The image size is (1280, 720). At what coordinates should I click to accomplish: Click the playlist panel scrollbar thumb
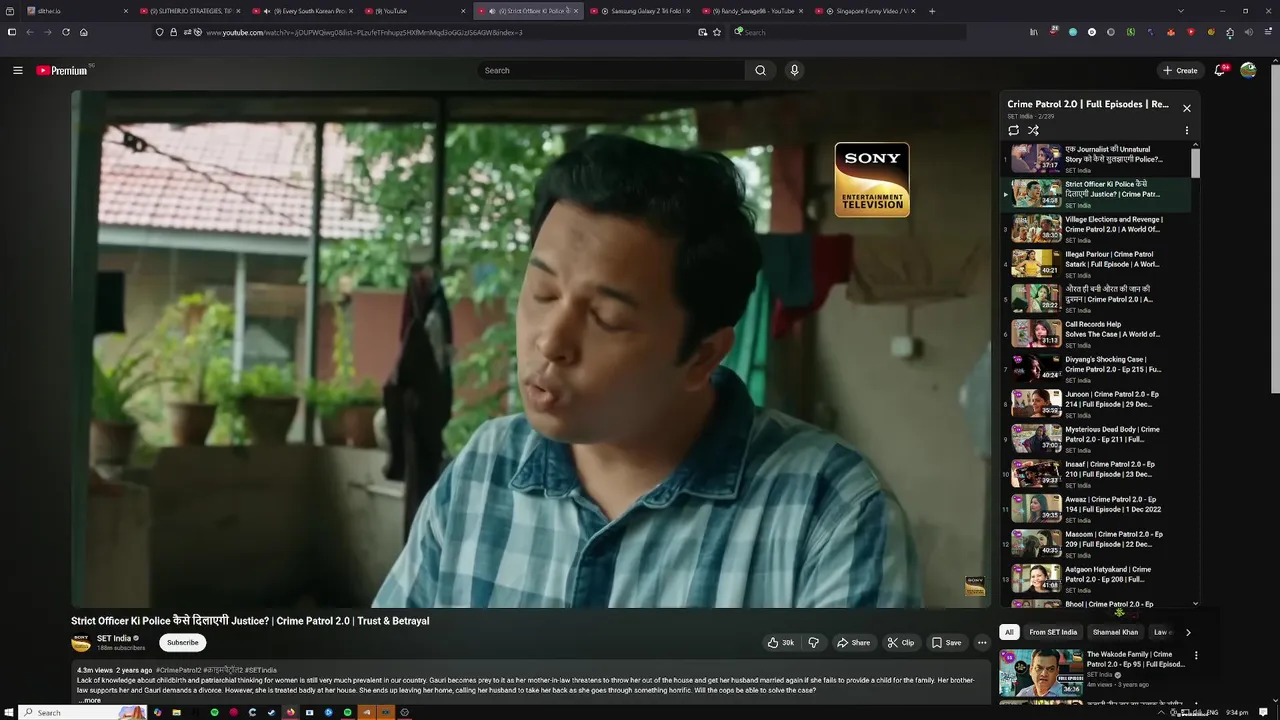tap(1195, 162)
